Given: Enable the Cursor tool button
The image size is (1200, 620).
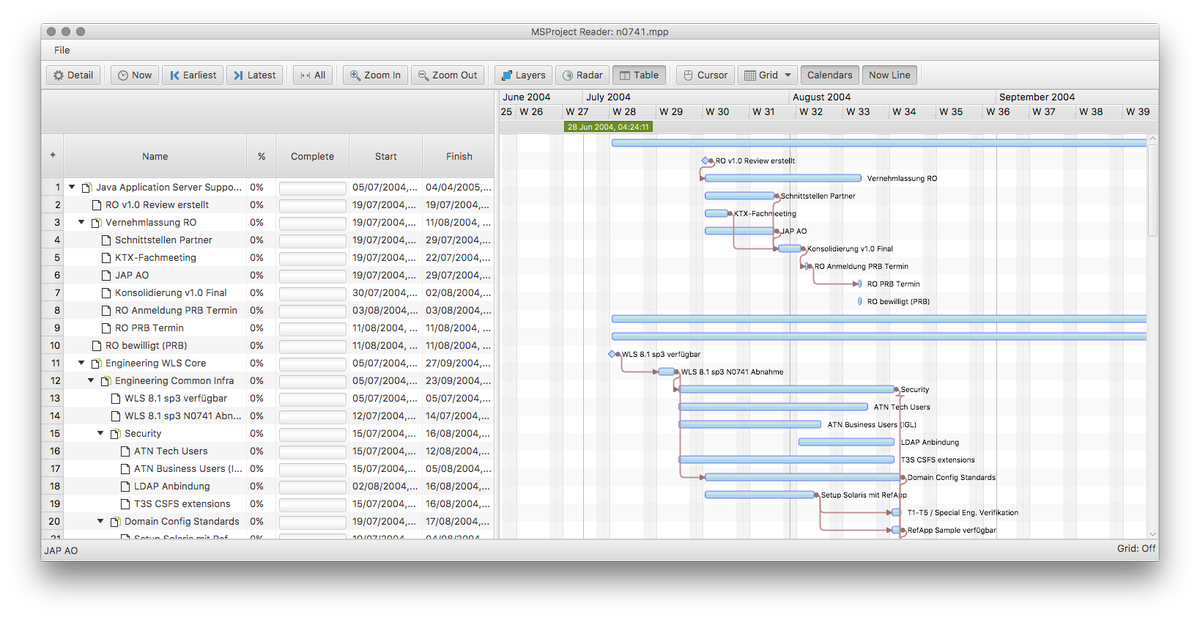Looking at the screenshot, I should (703, 75).
